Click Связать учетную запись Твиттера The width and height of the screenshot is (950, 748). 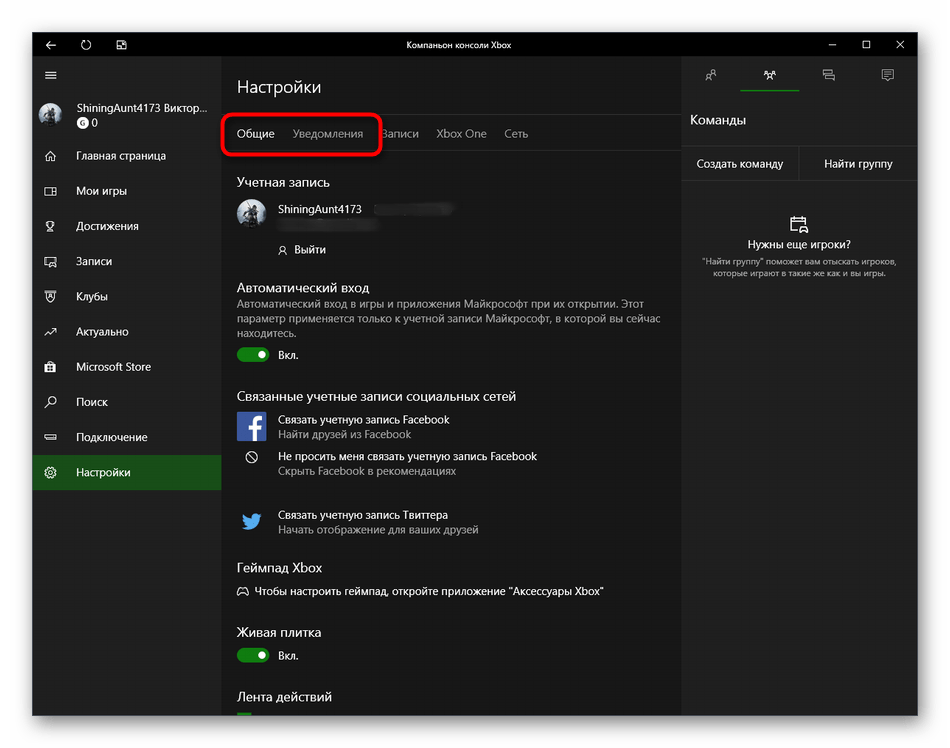coord(363,515)
